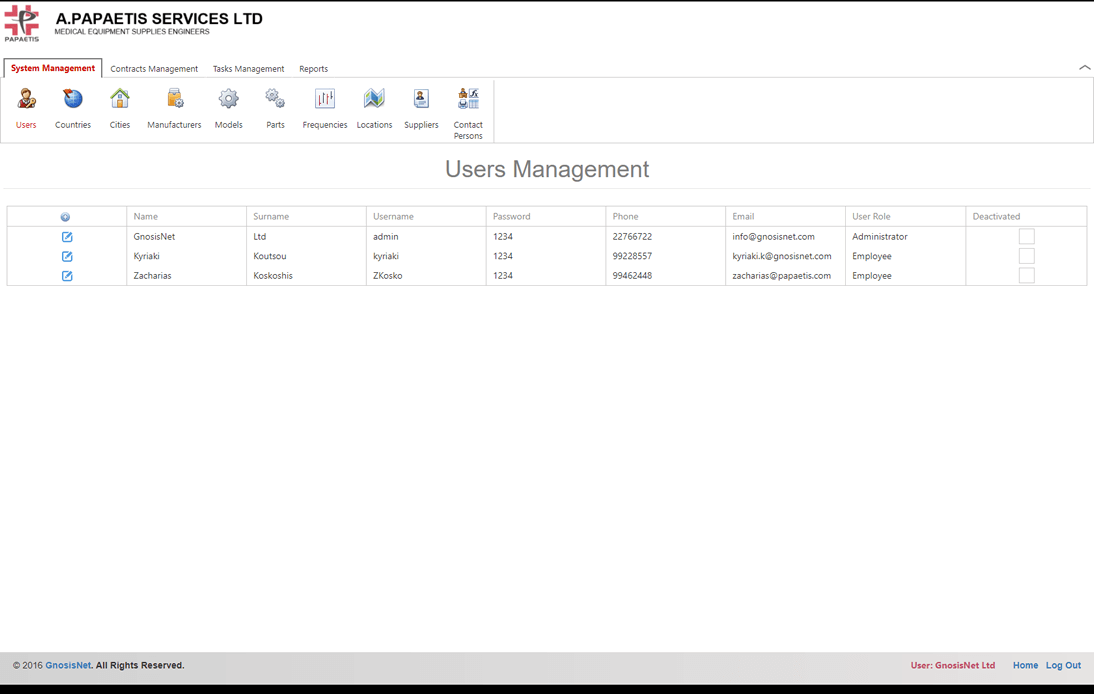The height and width of the screenshot is (694, 1094).
Task: Switch to the Contracts Management tab
Action: coord(154,69)
